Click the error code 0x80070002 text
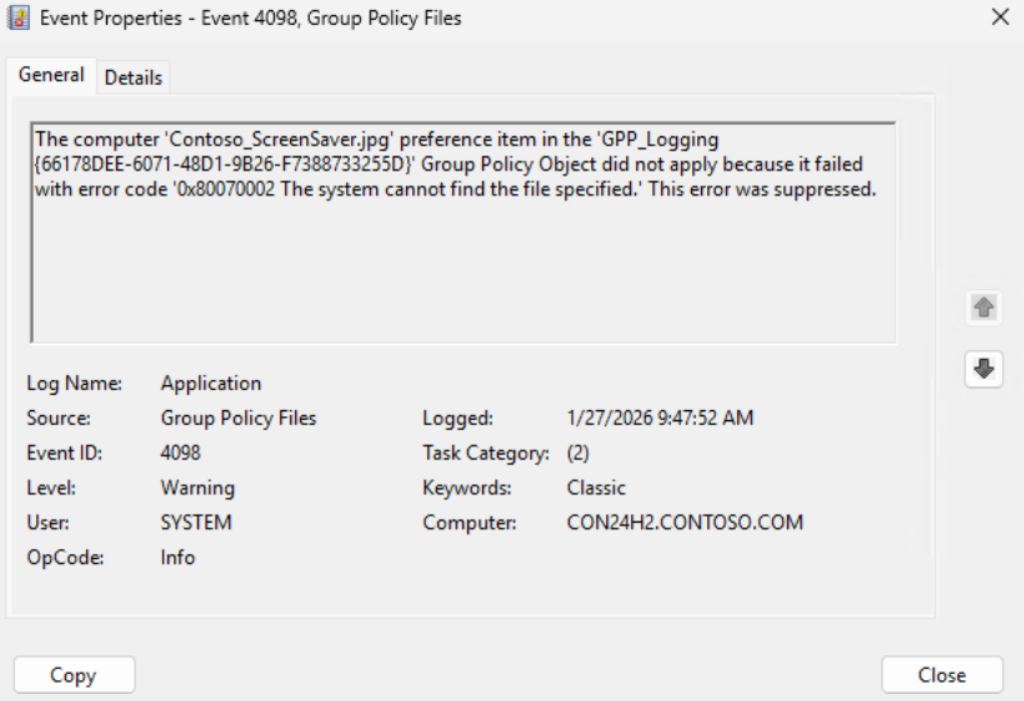 point(228,190)
